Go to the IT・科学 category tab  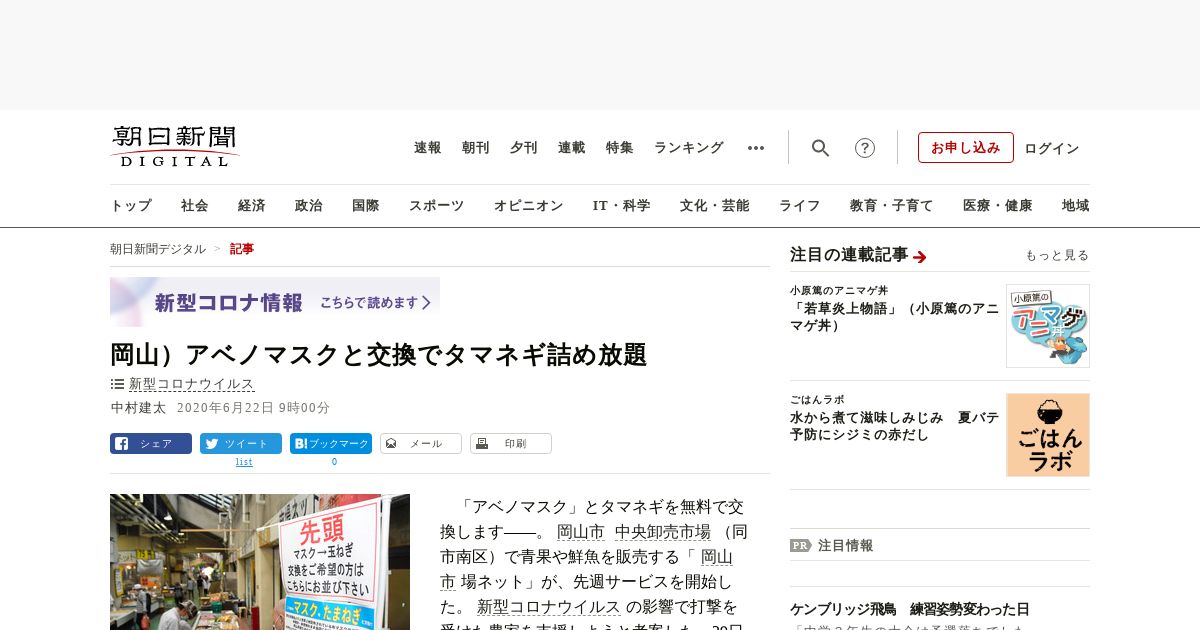(622, 206)
